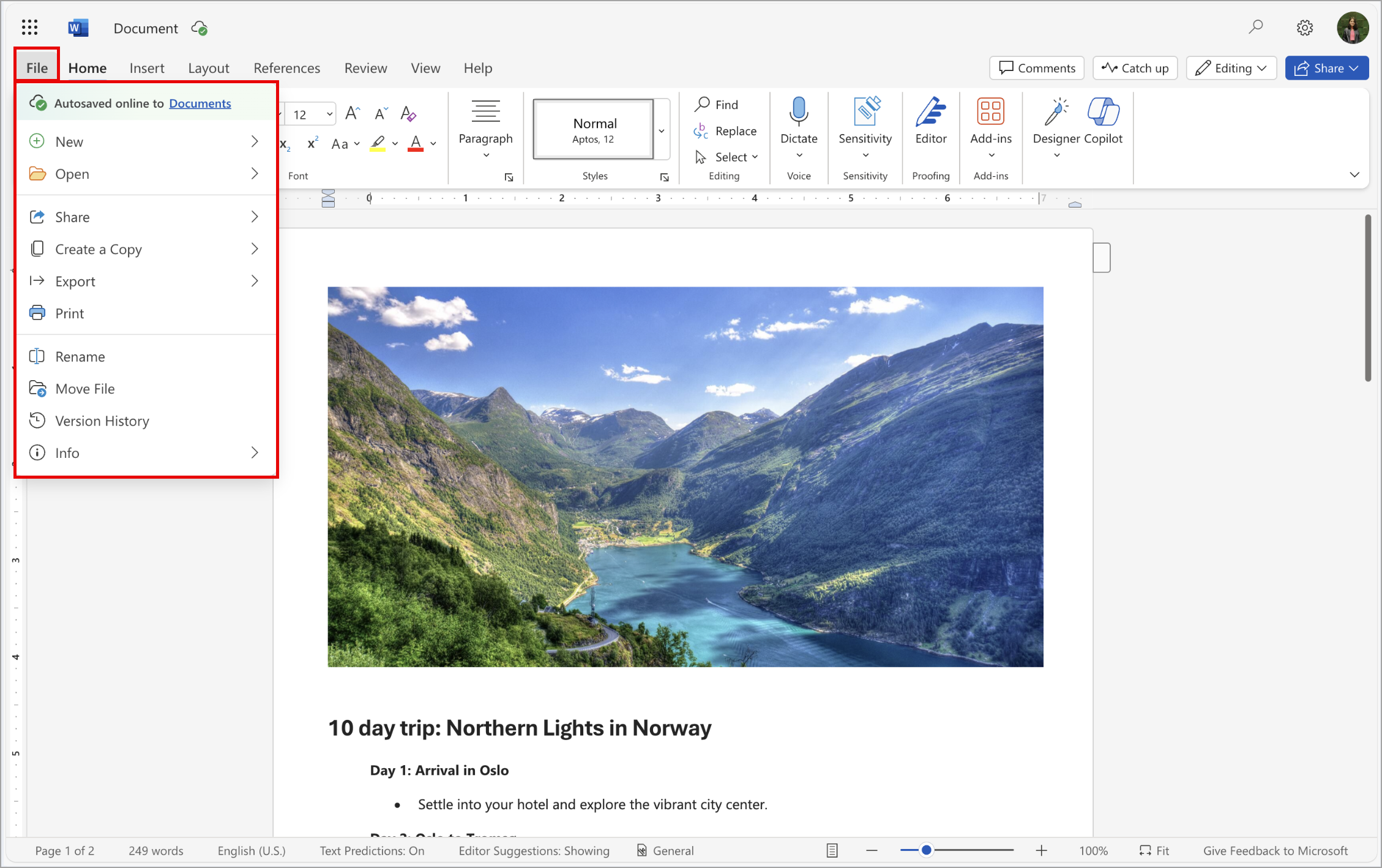This screenshot has height=868, width=1382.
Task: Click the zoom slider handle
Action: tap(926, 850)
